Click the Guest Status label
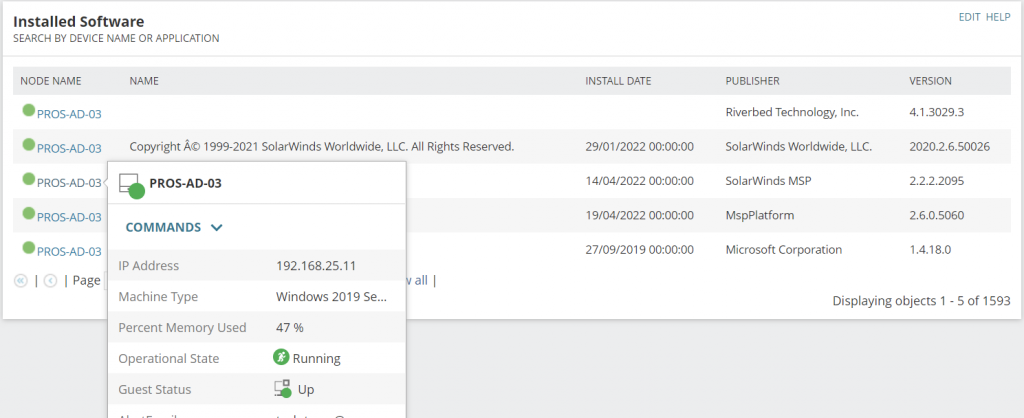The width and height of the screenshot is (1024, 418). coord(155,389)
